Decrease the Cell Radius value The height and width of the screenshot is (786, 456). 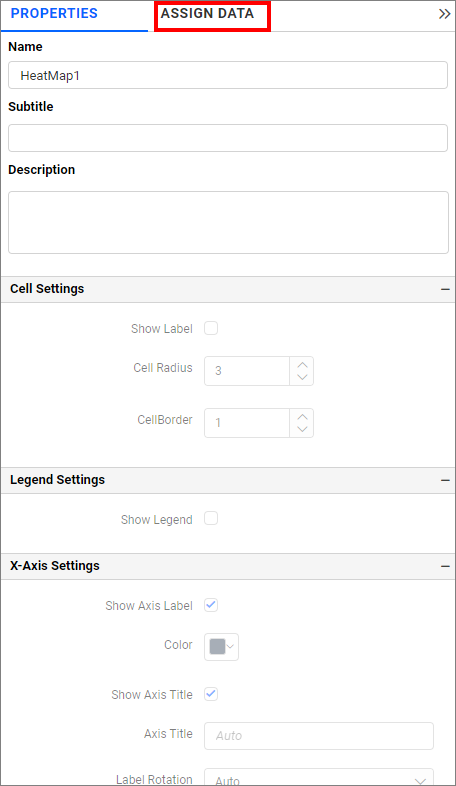[302, 377]
